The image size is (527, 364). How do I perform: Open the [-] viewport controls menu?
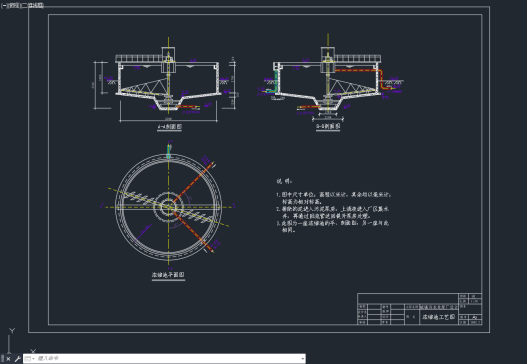pyautogui.click(x=4, y=6)
